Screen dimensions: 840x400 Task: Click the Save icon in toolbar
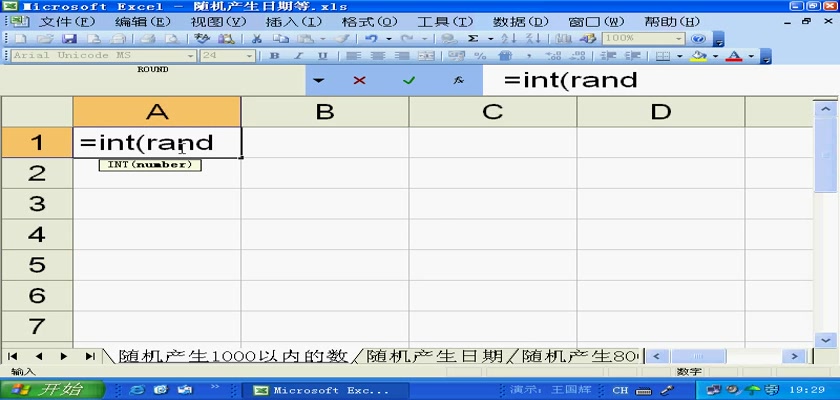[70, 38]
